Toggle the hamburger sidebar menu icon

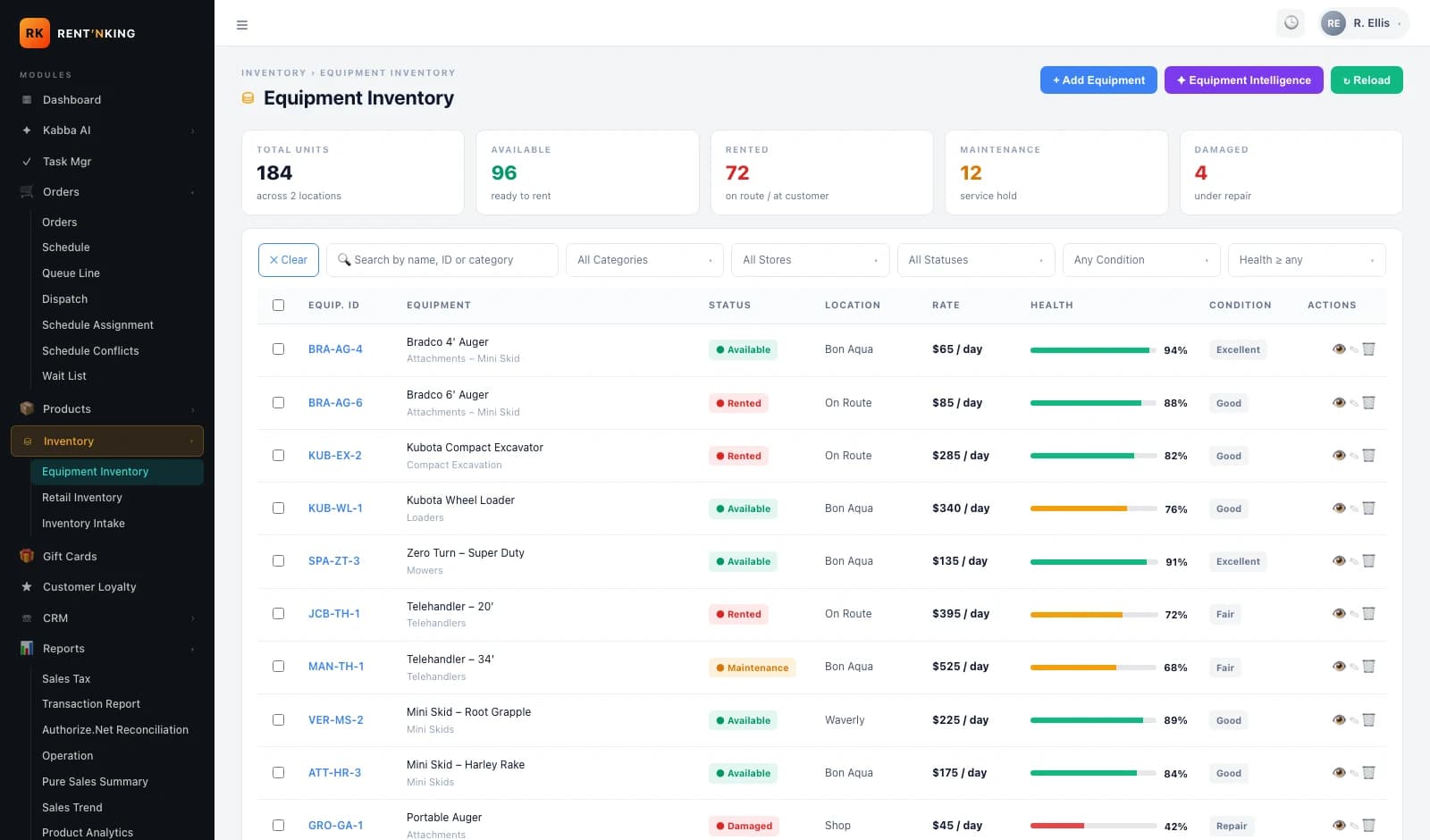242,25
